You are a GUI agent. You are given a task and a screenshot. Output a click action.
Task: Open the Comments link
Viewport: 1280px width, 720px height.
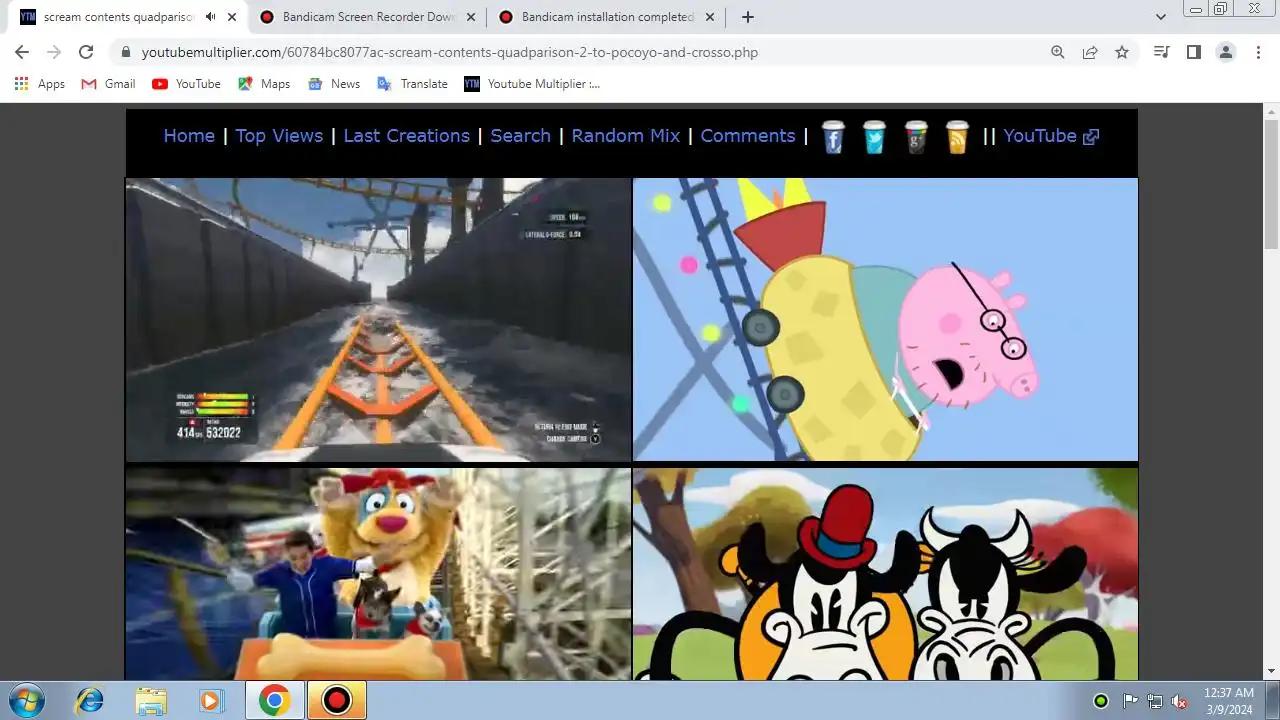coord(748,136)
